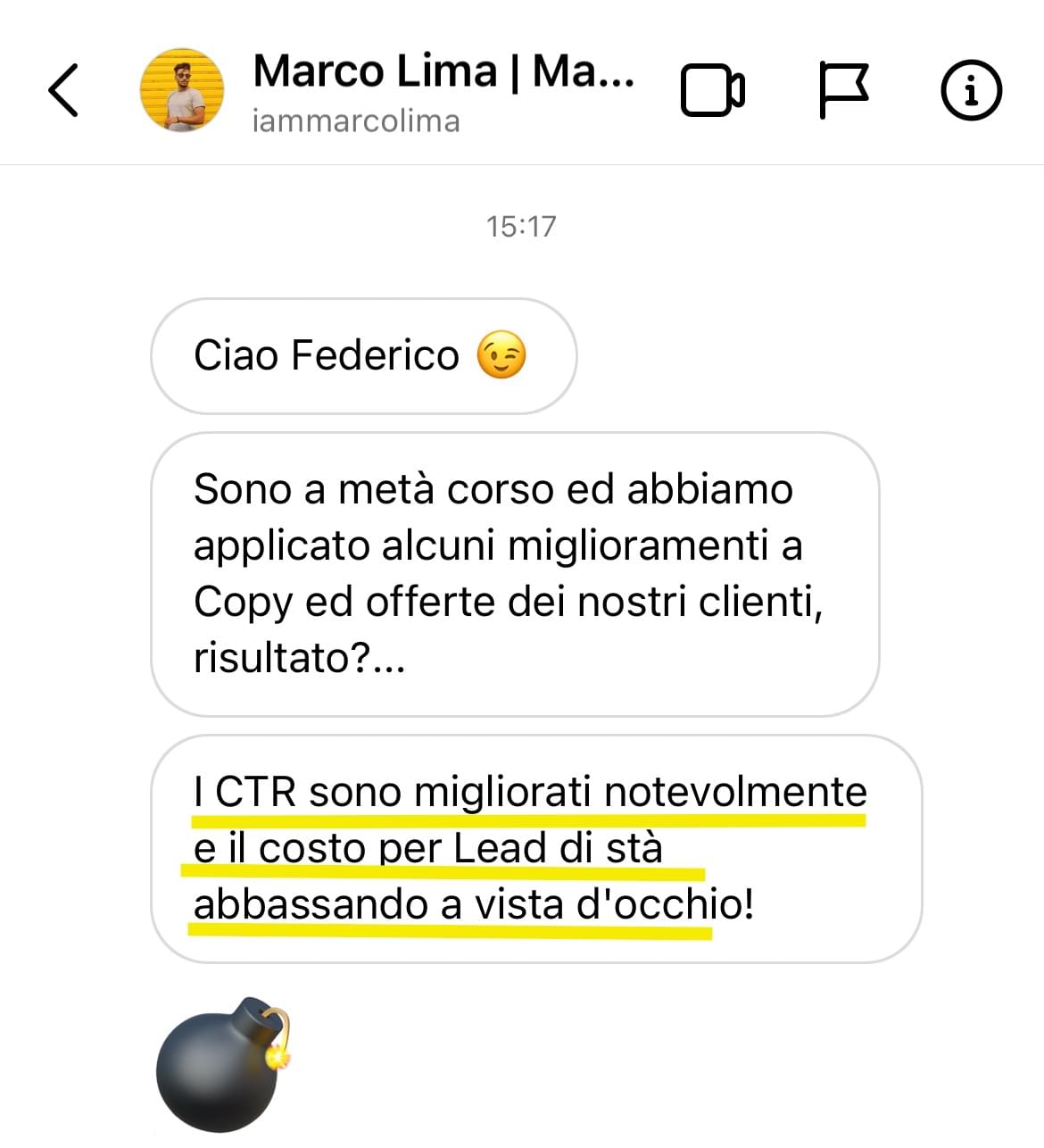The image size is (1044, 1148).
Task: Start a video call with Marco Lima
Action: (x=713, y=90)
